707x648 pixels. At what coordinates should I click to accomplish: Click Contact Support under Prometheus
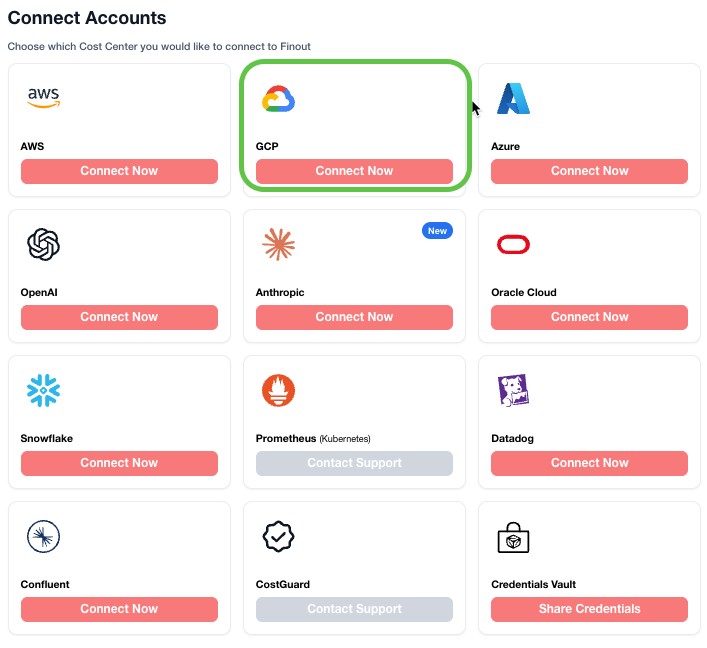354,463
